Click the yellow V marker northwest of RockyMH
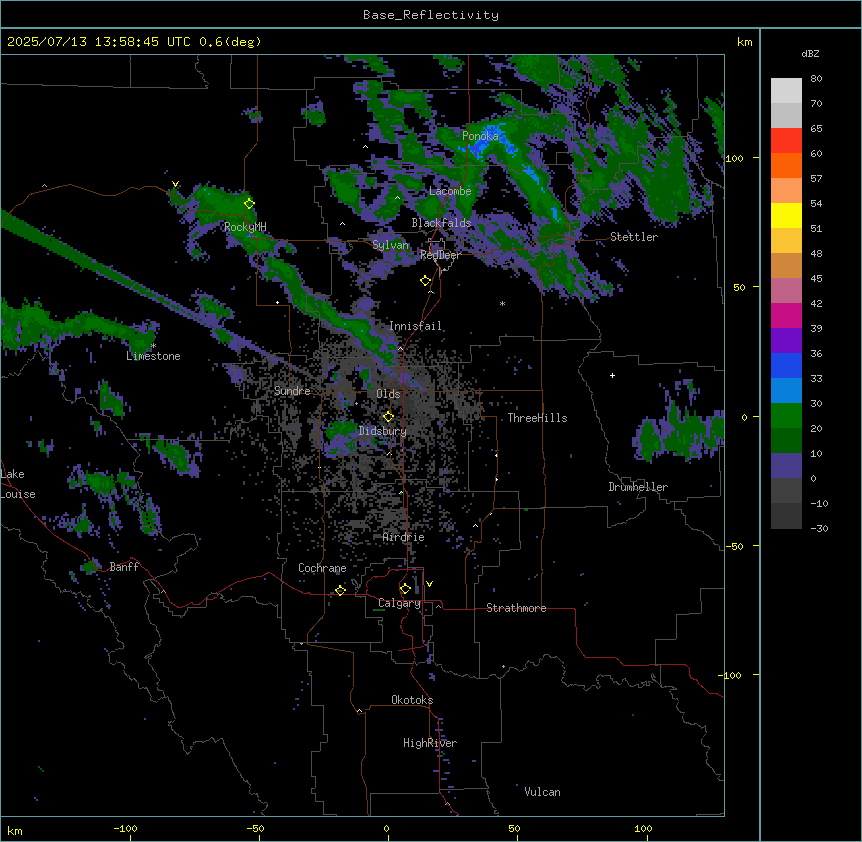862x842 pixels. tap(175, 184)
